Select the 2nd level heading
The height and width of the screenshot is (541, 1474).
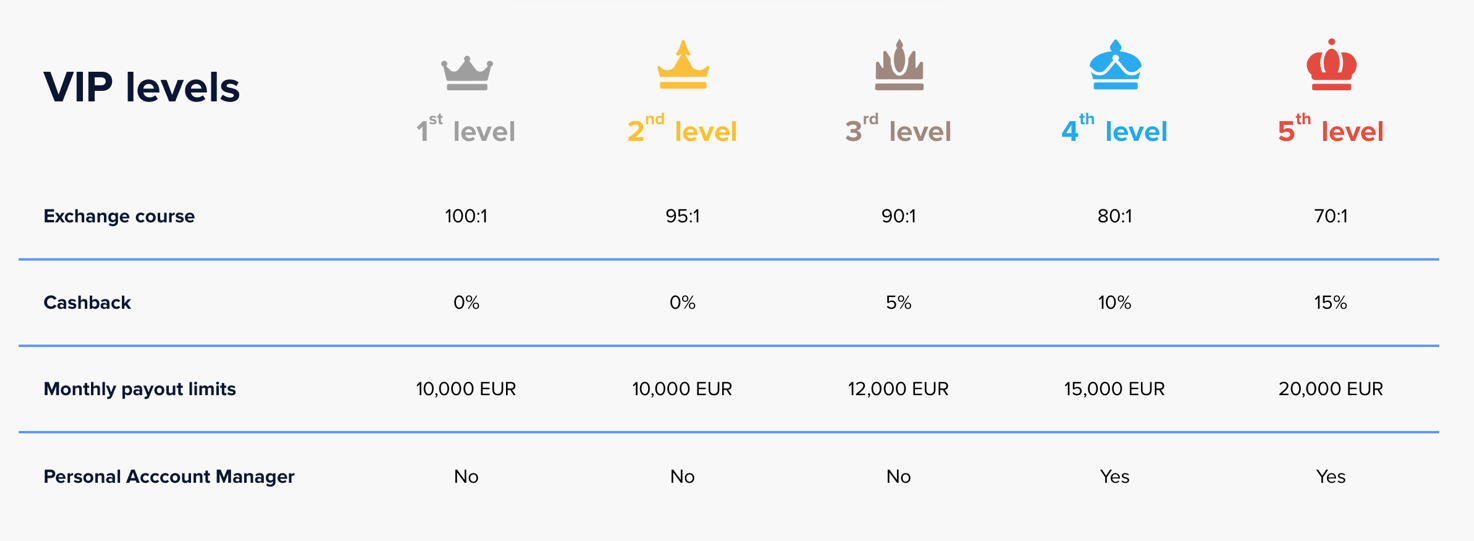682,129
